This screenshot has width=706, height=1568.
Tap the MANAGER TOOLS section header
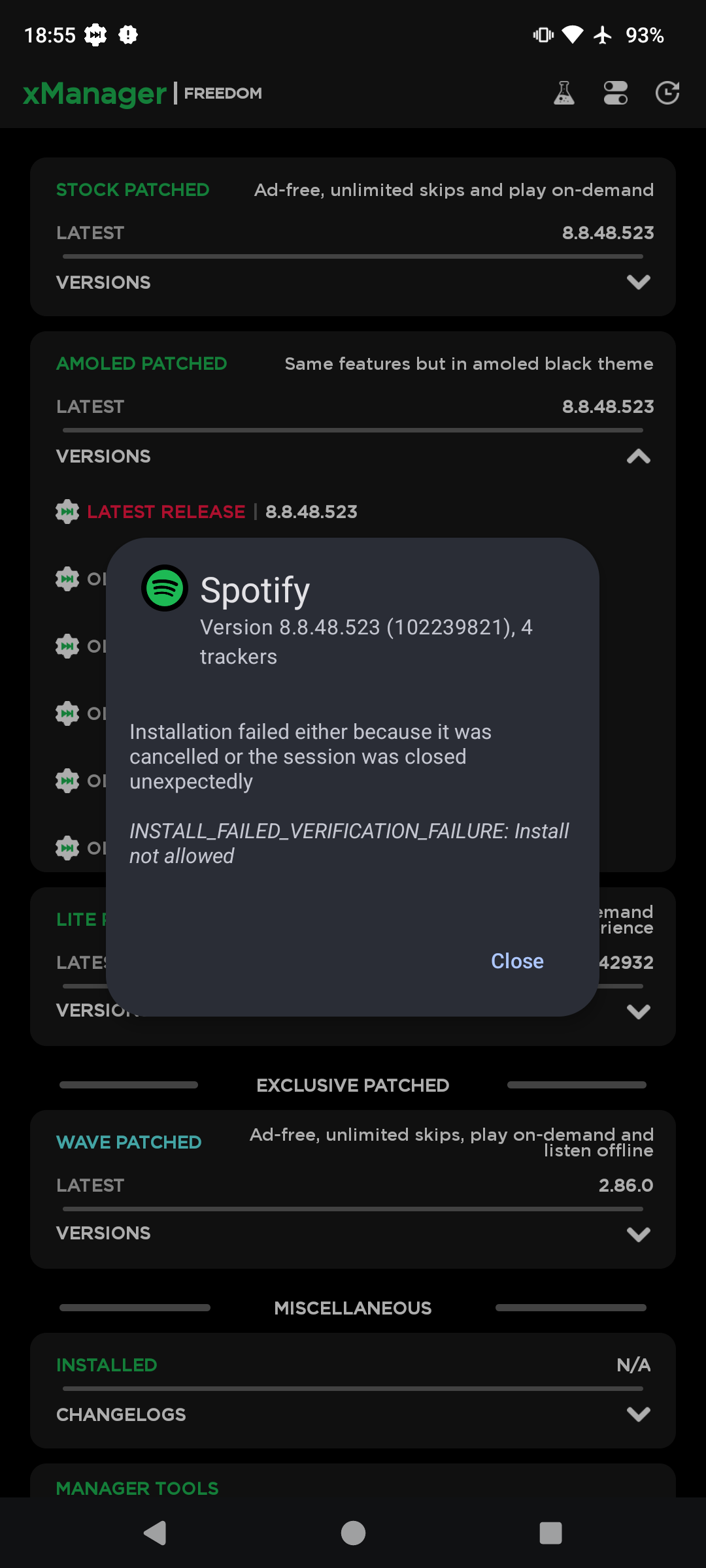click(x=137, y=1488)
